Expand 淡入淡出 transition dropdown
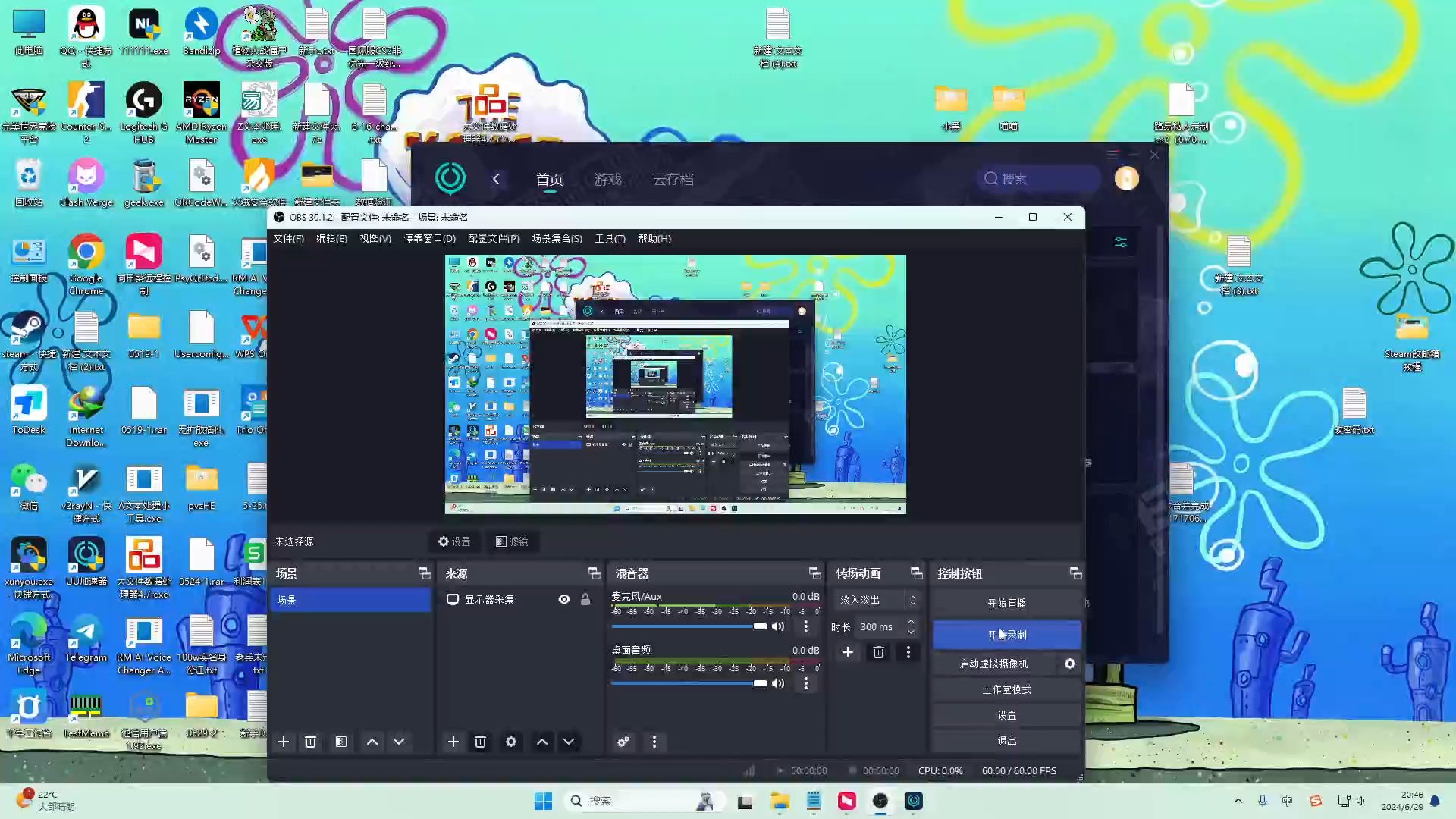This screenshot has height=819, width=1456. point(877,600)
